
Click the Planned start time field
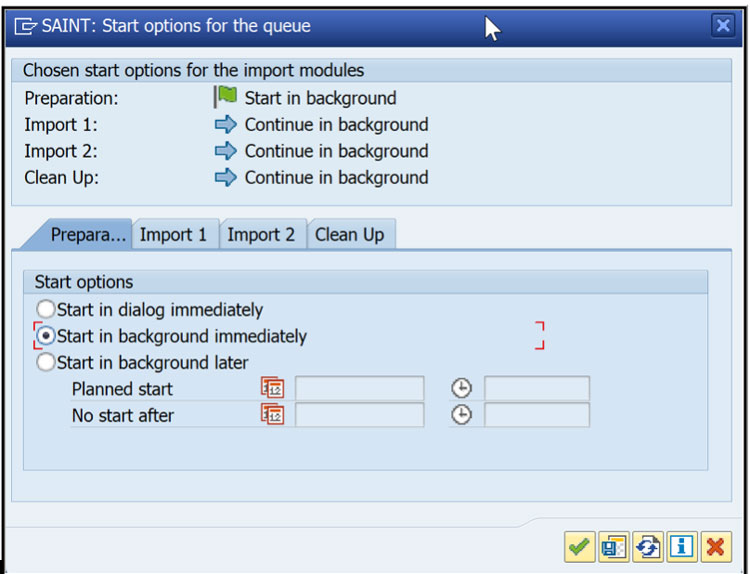point(536,388)
